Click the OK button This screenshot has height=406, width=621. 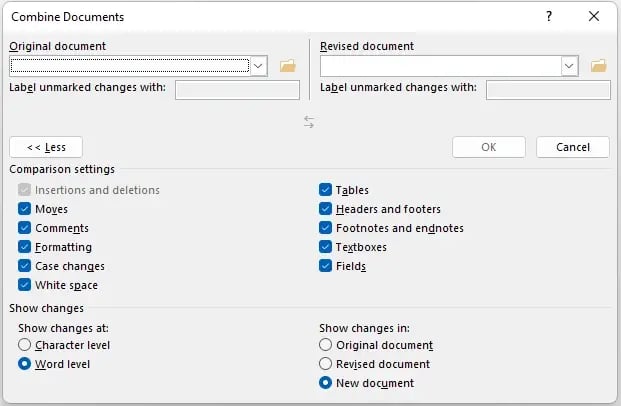point(489,147)
